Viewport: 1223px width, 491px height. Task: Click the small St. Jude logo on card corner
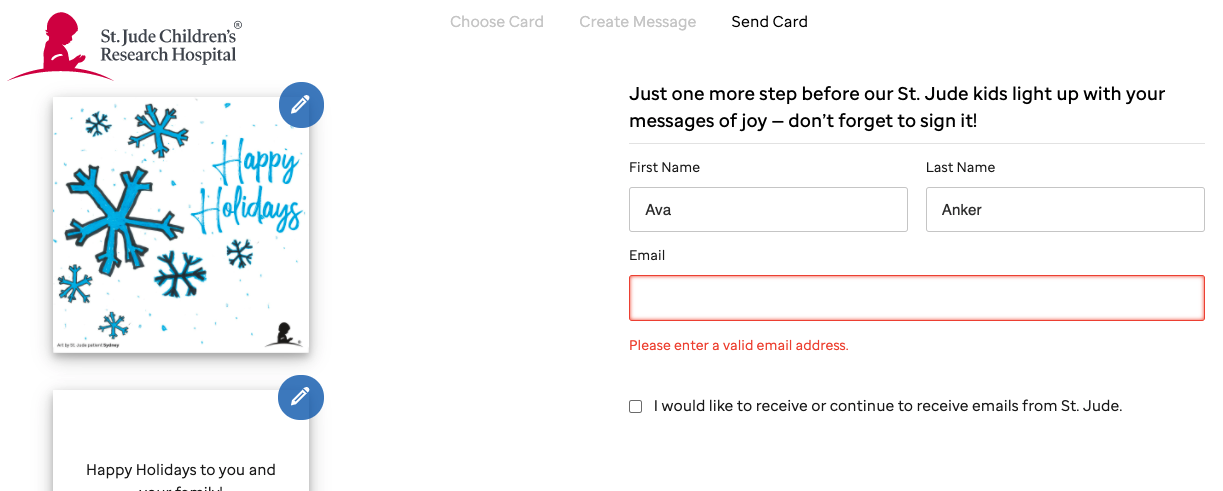pos(282,334)
